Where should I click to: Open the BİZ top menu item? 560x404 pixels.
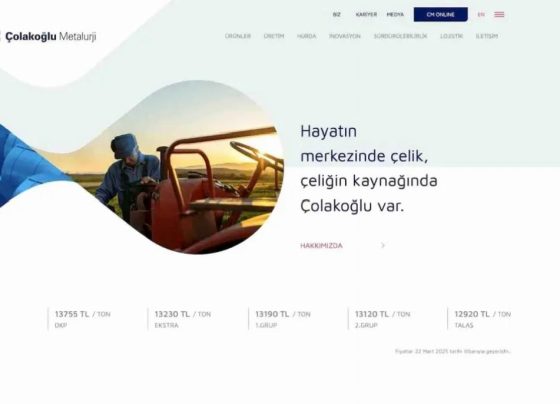pos(336,15)
